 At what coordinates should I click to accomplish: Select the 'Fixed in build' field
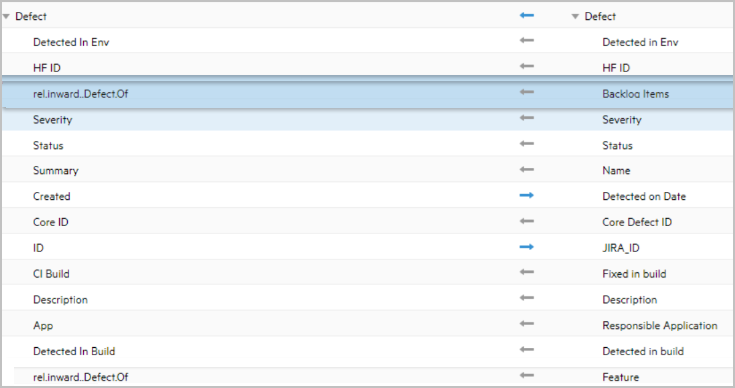(x=634, y=274)
